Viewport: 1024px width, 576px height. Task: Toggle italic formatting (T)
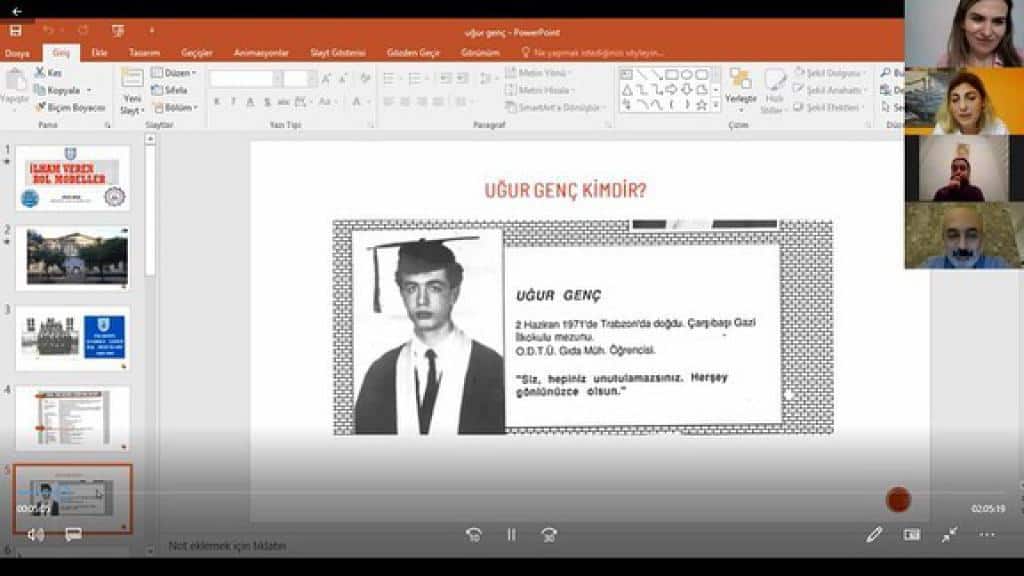click(x=233, y=102)
